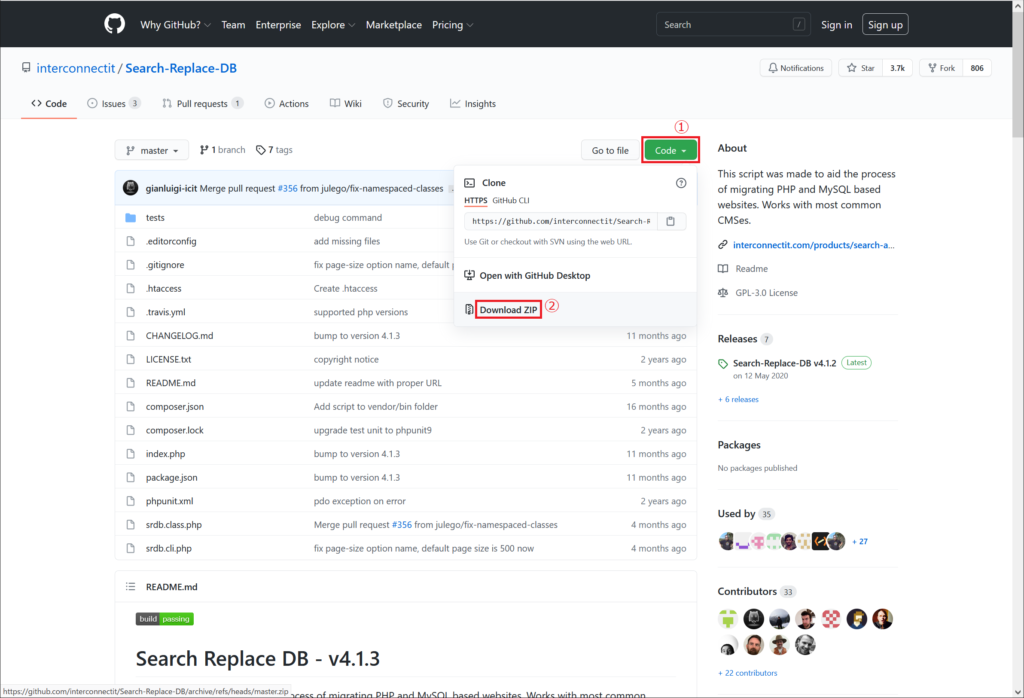1024x698 pixels.
Task: Expand the Why GitHub menu
Action: point(175,25)
